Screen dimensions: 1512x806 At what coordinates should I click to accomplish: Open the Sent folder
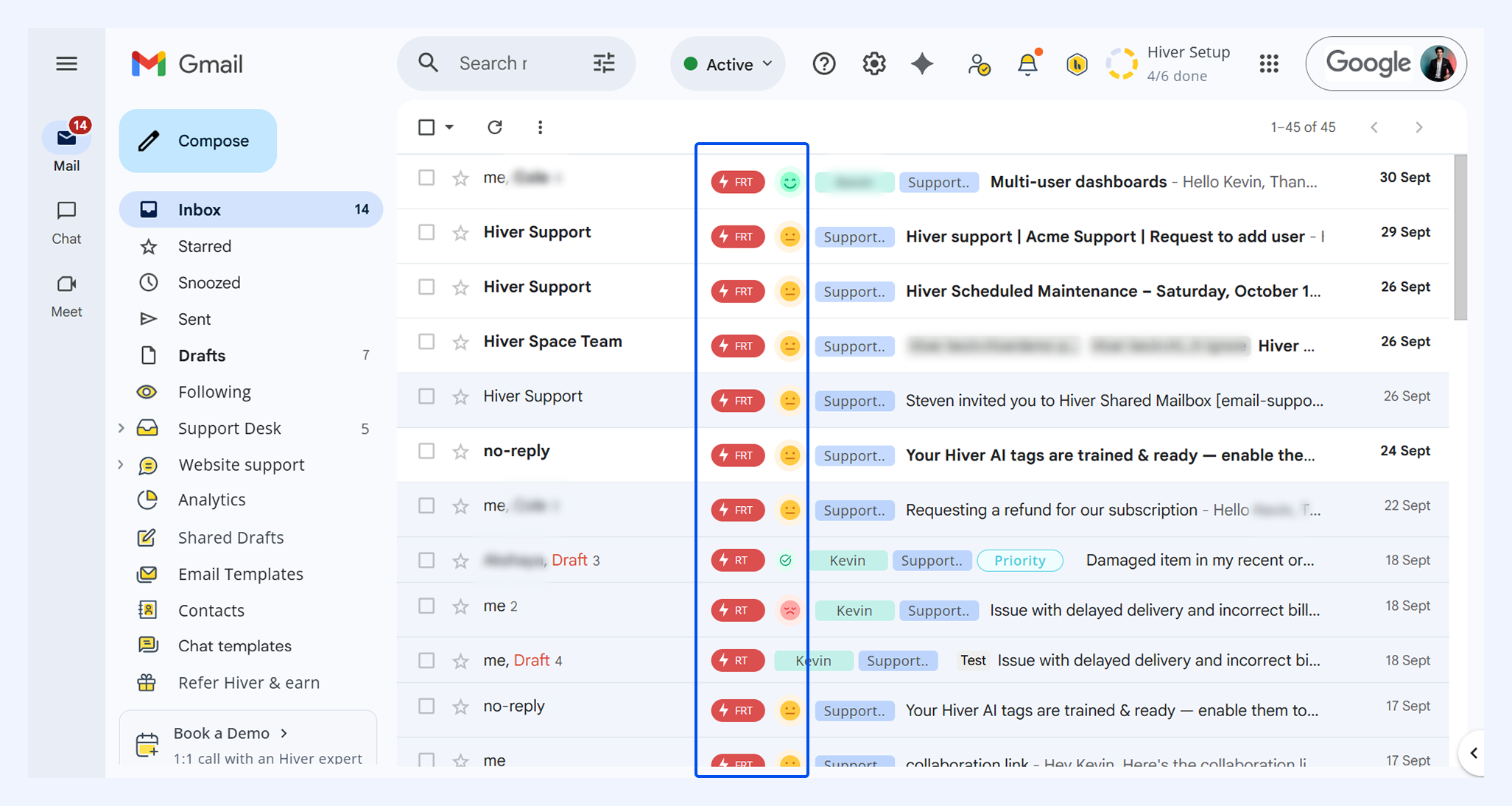pos(250,319)
